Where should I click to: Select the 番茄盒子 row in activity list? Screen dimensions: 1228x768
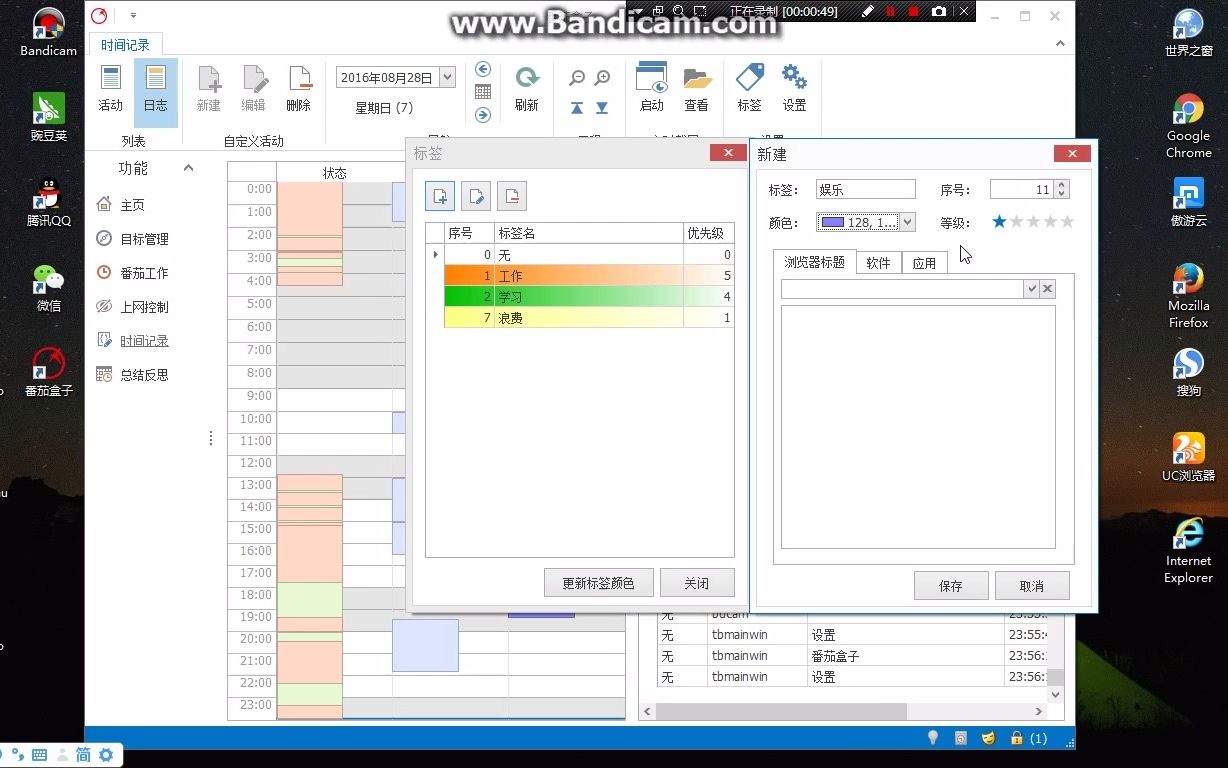coord(850,656)
